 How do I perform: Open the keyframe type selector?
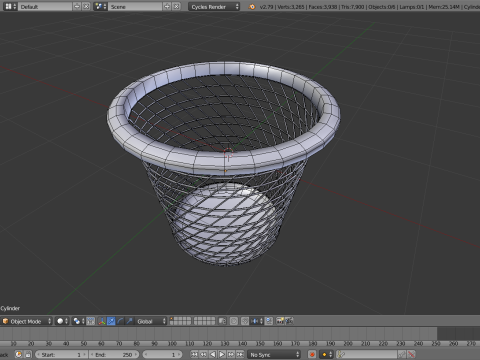tap(326, 354)
